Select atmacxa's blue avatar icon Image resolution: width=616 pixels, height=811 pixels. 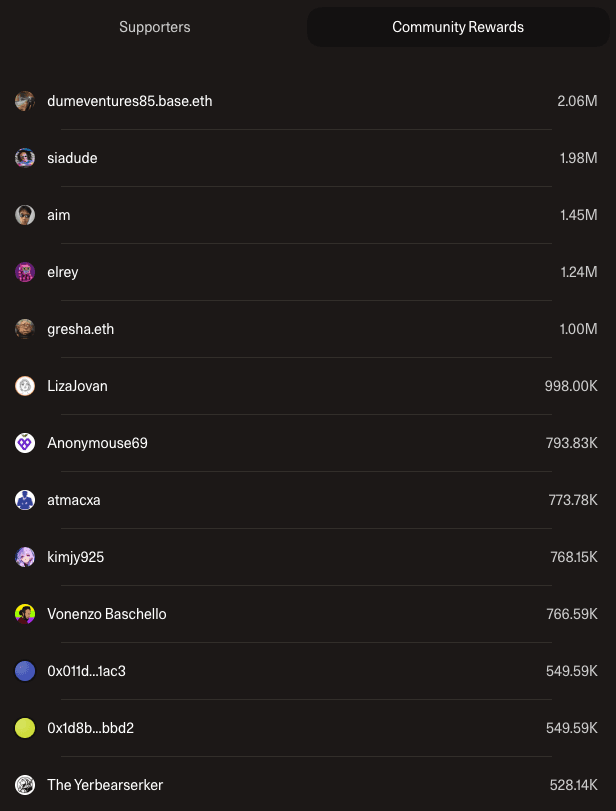coord(25,500)
